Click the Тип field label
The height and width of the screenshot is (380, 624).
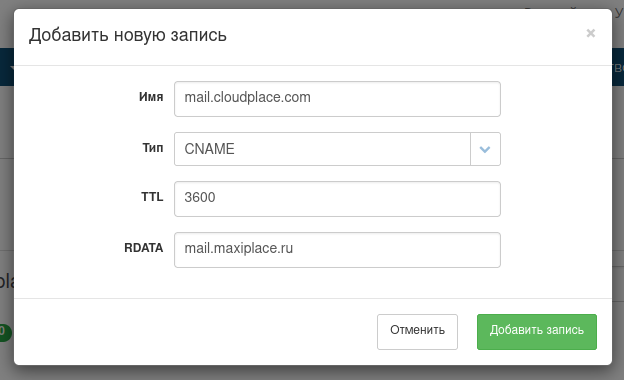[153, 148]
